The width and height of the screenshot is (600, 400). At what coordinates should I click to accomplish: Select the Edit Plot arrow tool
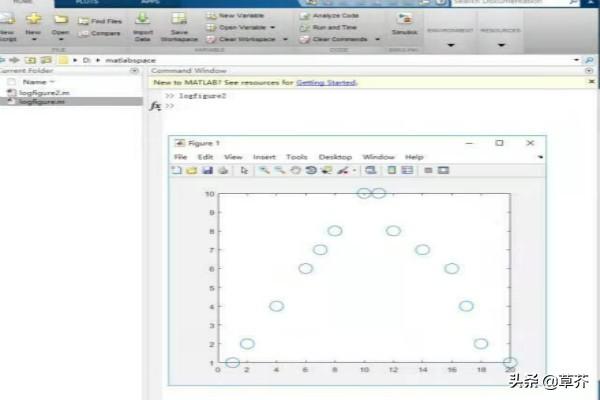coord(244,171)
